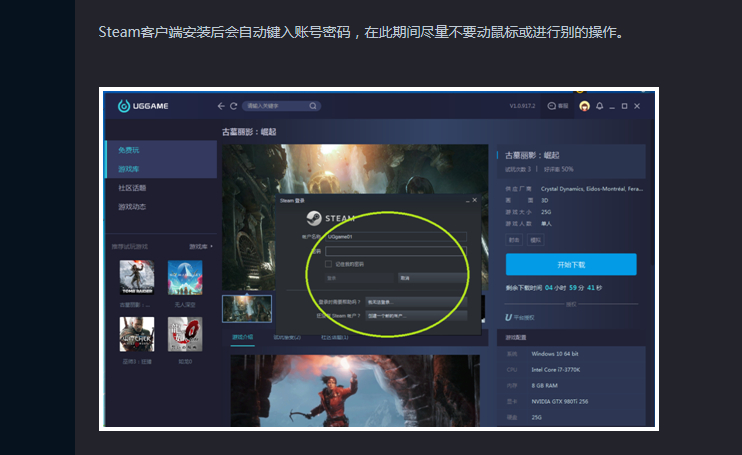
Task: Click the Steam account name field
Action: pyautogui.click(x=396, y=236)
